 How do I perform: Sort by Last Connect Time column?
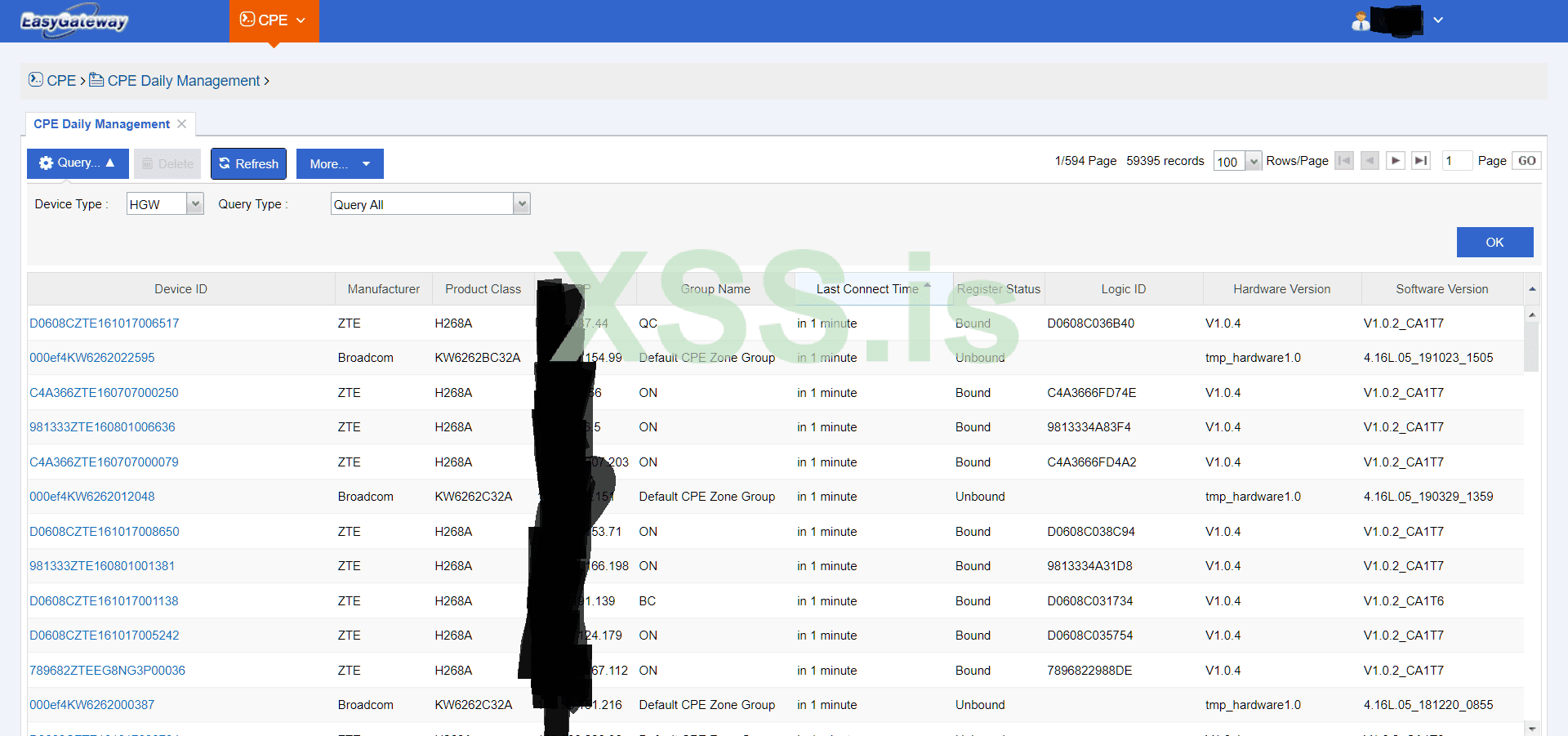pyautogui.click(x=873, y=289)
